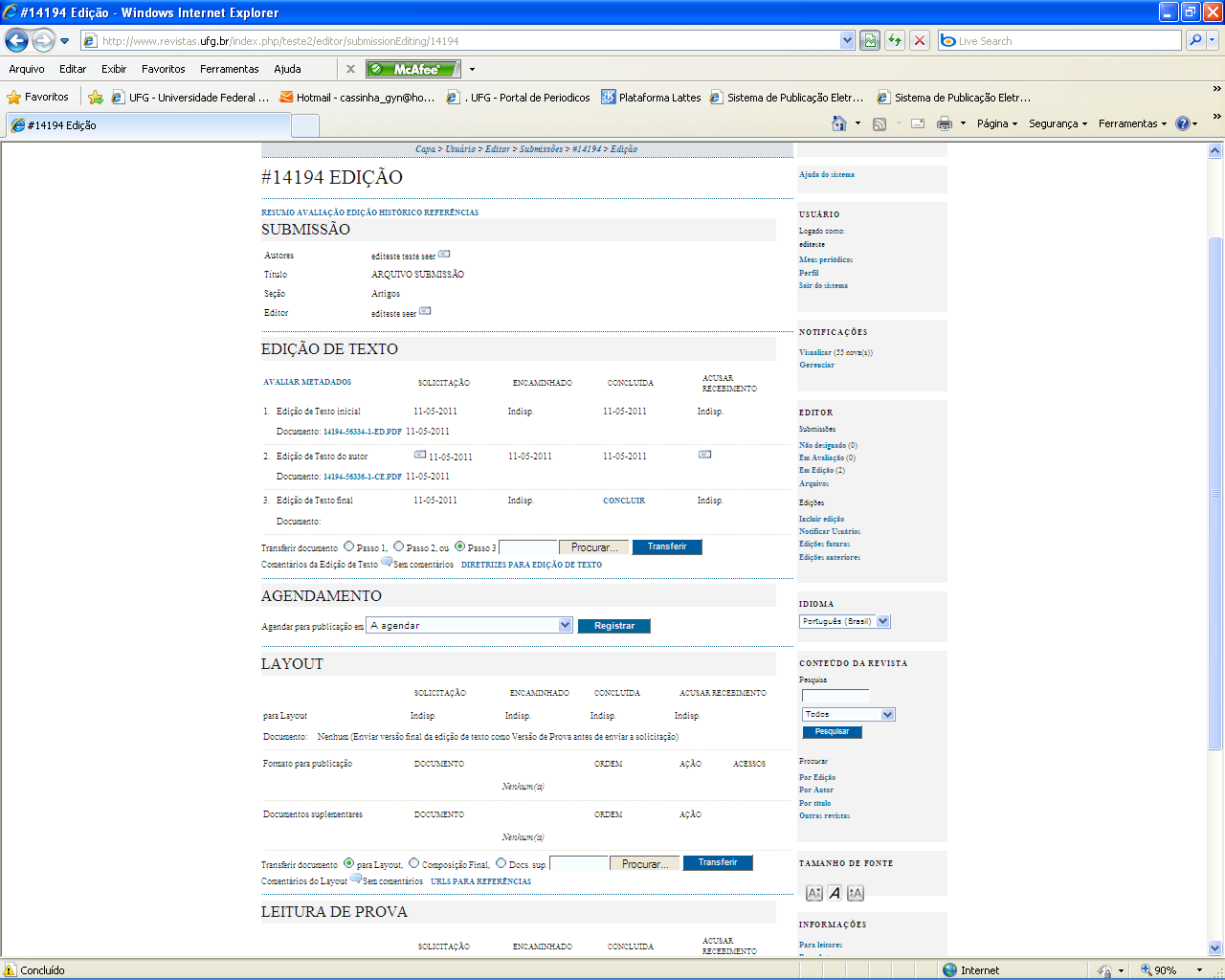Image resolution: width=1225 pixels, height=980 pixels.
Task: Click the Pesquisa search text field
Action: tap(835, 696)
